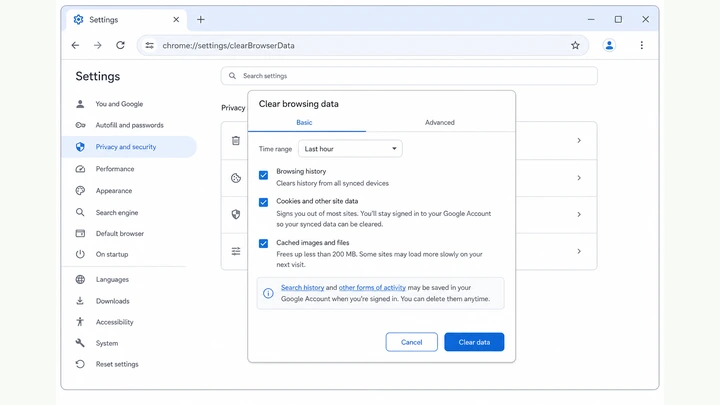Click the Settings page heading

pyautogui.click(x=98, y=76)
